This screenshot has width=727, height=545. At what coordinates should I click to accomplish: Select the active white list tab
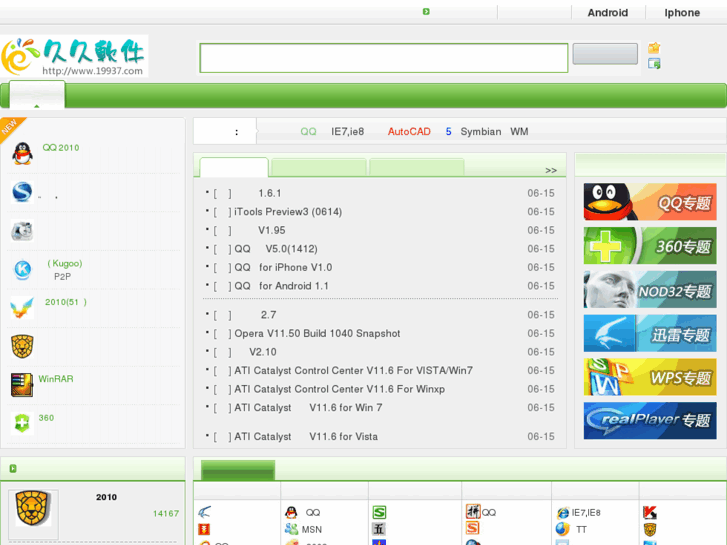pos(234,167)
